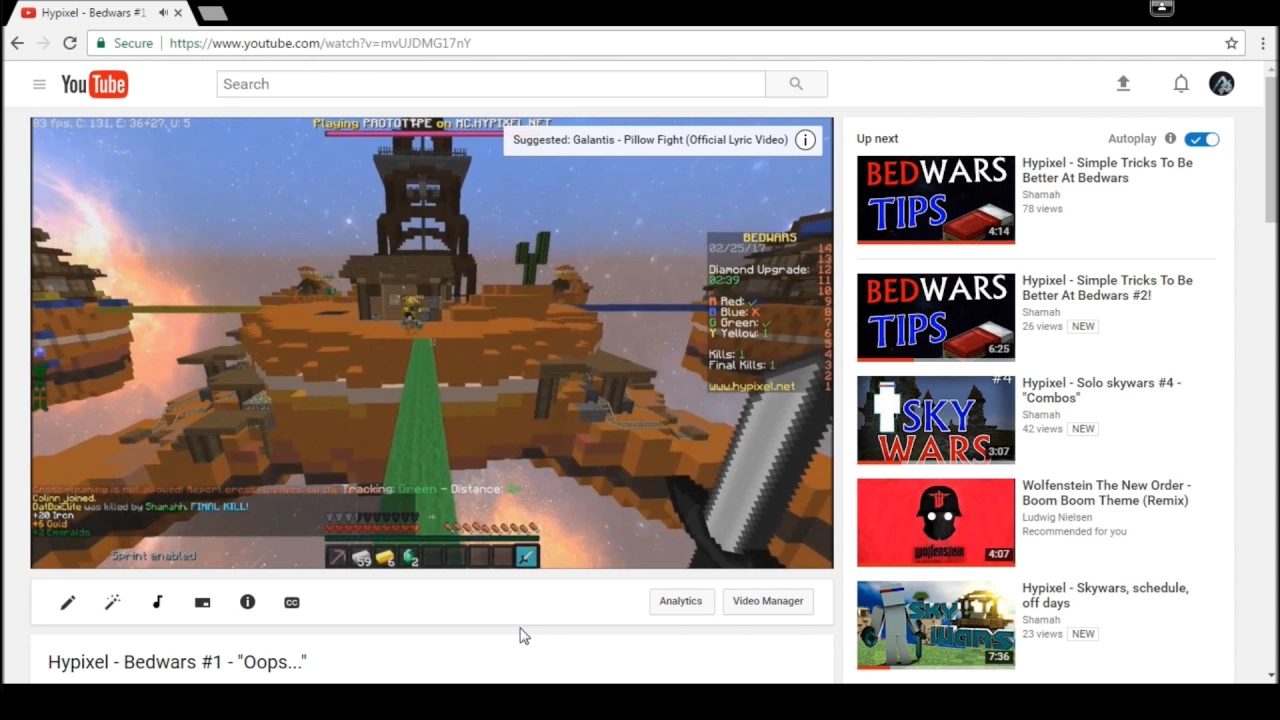This screenshot has height=720, width=1280.
Task: Click the 'Recommended for you' text
Action: click(1074, 531)
